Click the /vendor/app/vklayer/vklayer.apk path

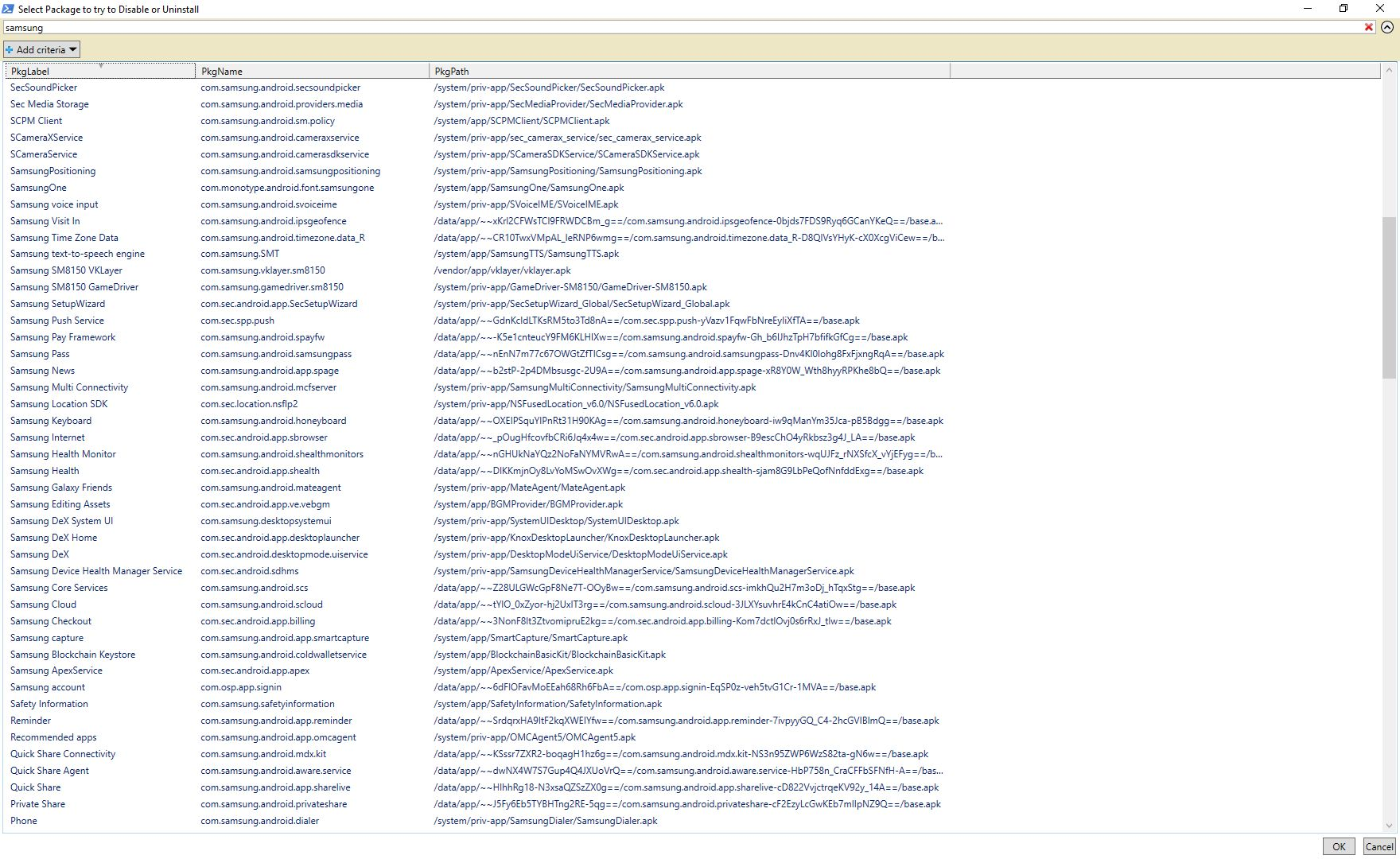(x=502, y=270)
